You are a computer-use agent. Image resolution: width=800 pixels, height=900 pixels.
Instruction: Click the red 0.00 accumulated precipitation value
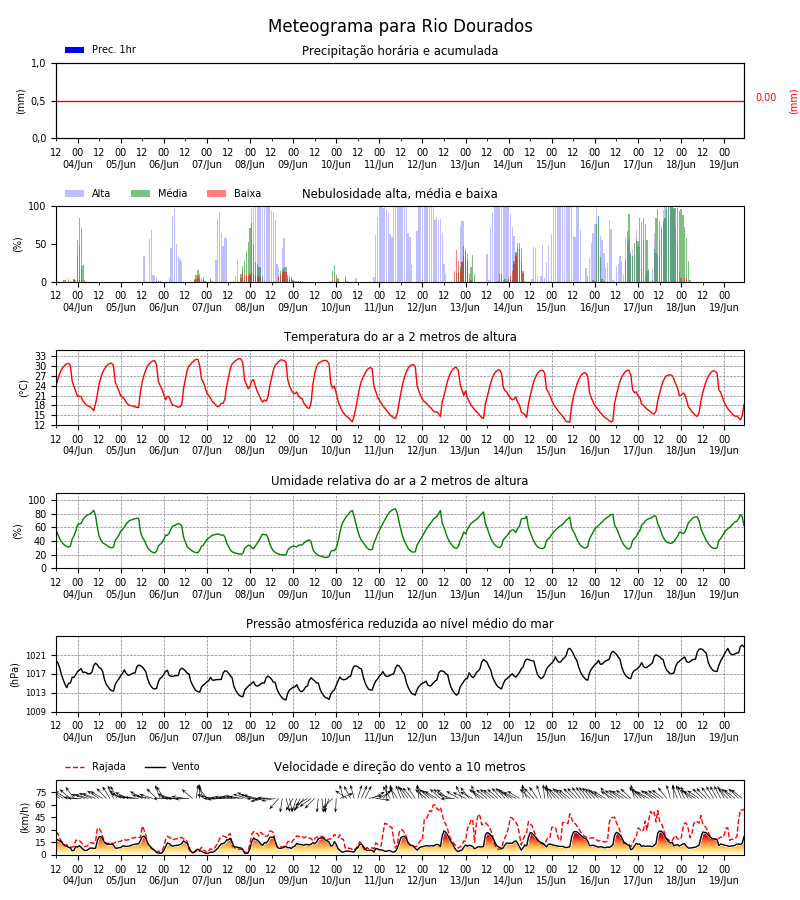tap(766, 98)
